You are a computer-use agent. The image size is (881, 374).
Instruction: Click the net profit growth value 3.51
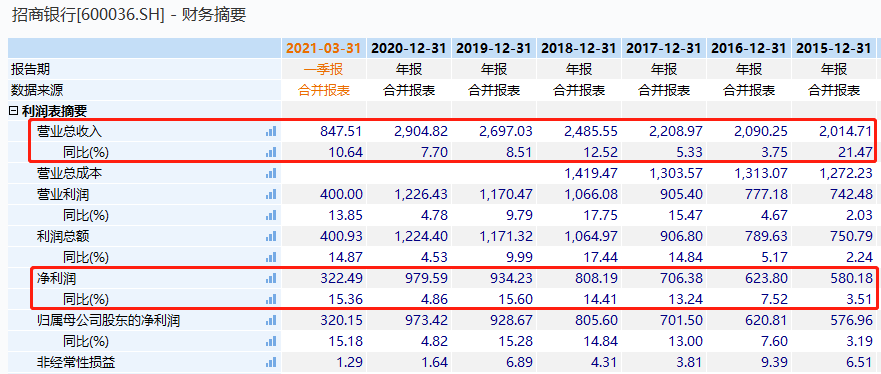pyautogui.click(x=860, y=299)
